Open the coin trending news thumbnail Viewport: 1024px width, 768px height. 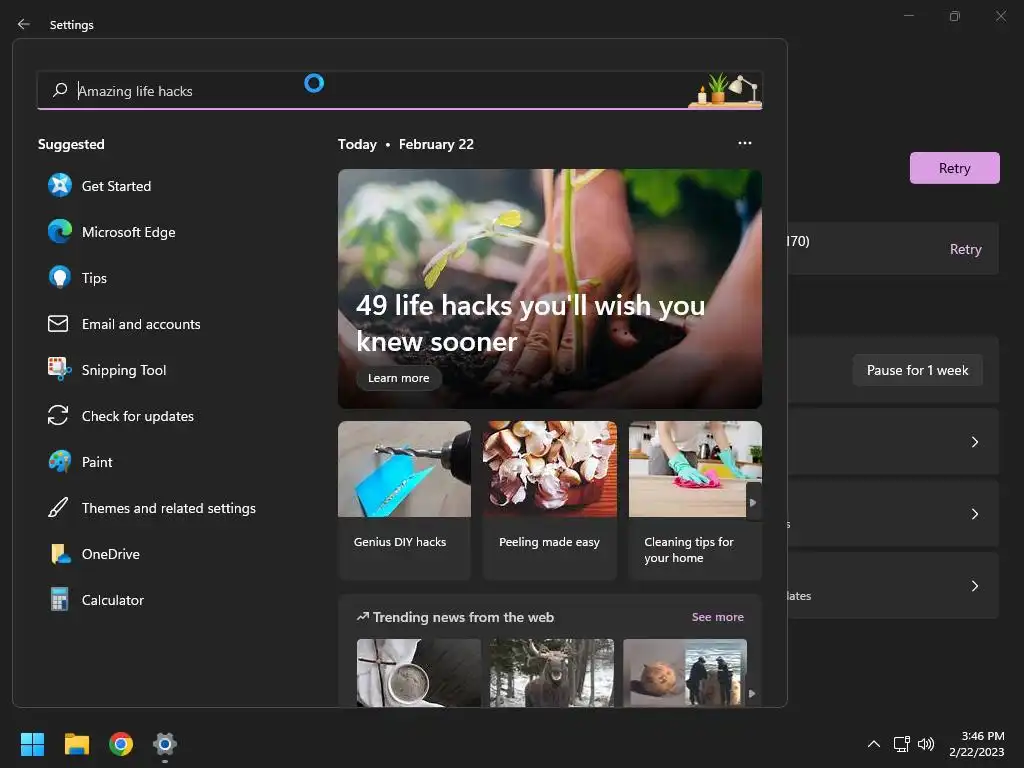coord(419,672)
